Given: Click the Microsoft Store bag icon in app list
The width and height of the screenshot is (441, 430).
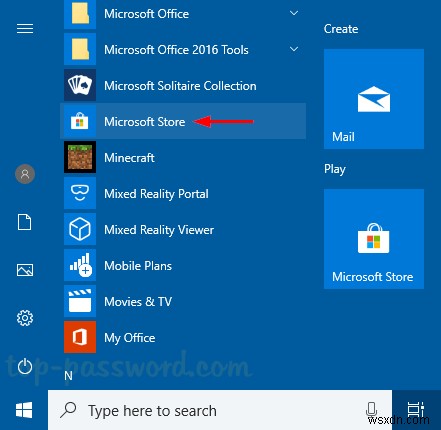Looking at the screenshot, I should click(x=80, y=121).
